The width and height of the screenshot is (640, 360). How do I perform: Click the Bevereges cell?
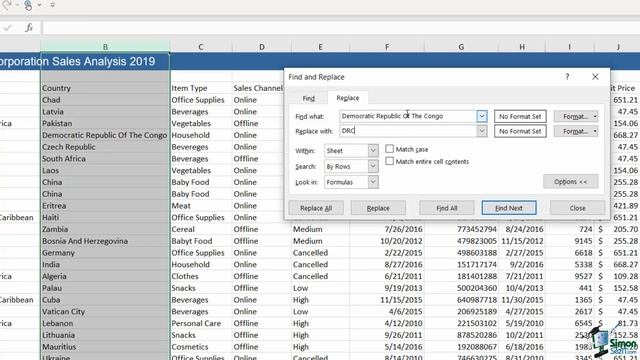click(x=201, y=147)
